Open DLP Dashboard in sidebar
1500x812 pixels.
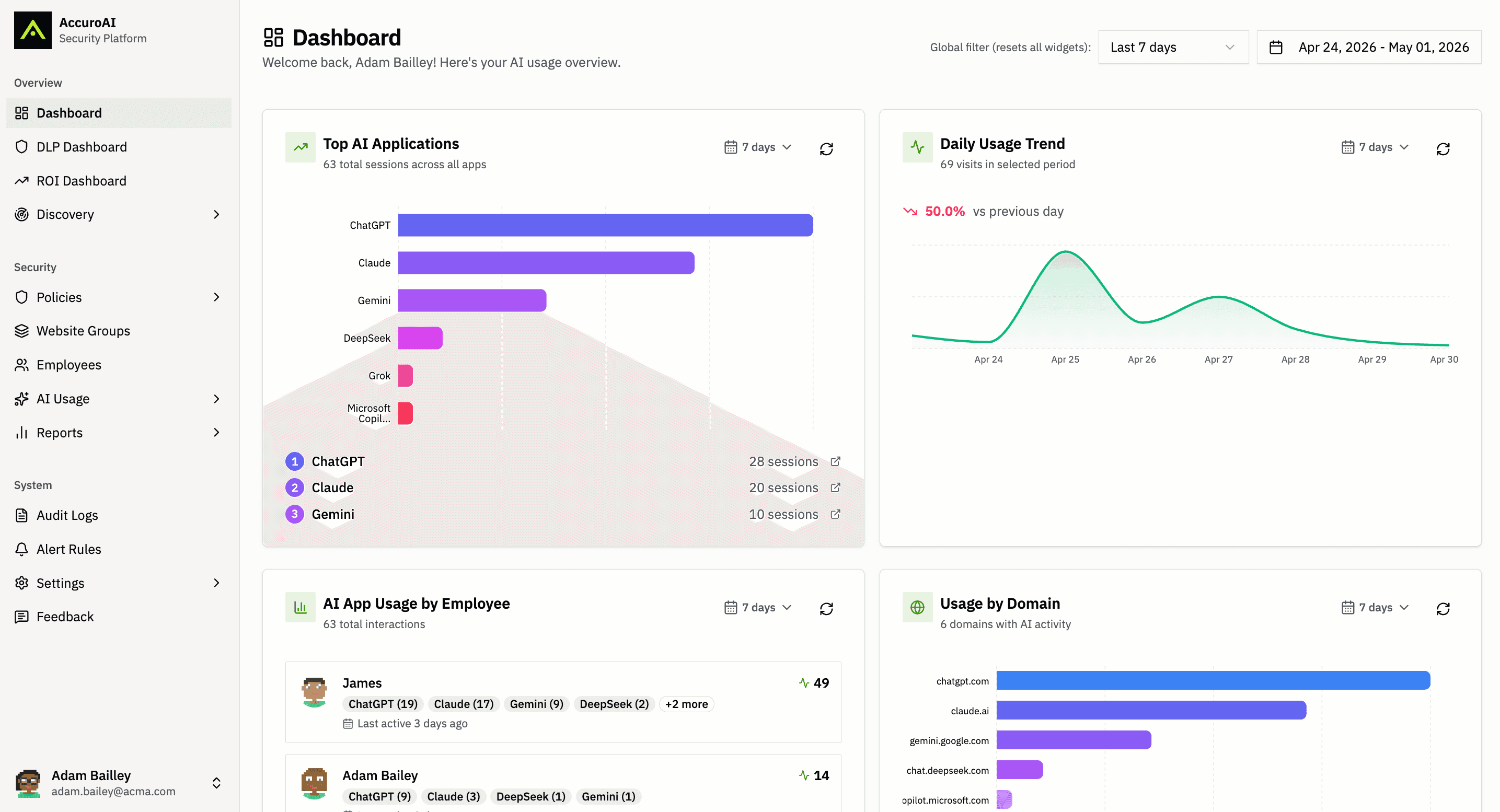[x=119, y=147]
